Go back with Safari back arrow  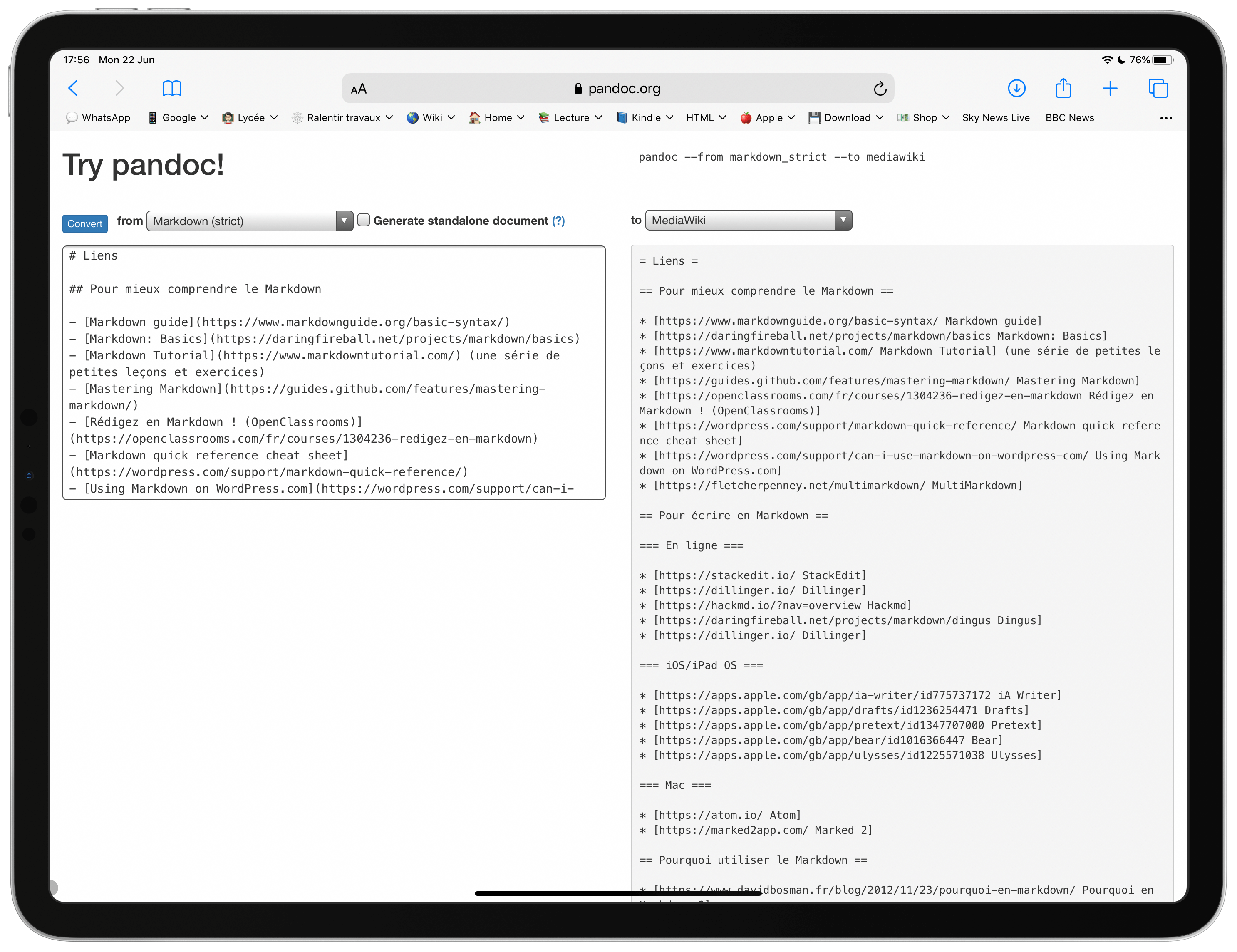(73, 88)
